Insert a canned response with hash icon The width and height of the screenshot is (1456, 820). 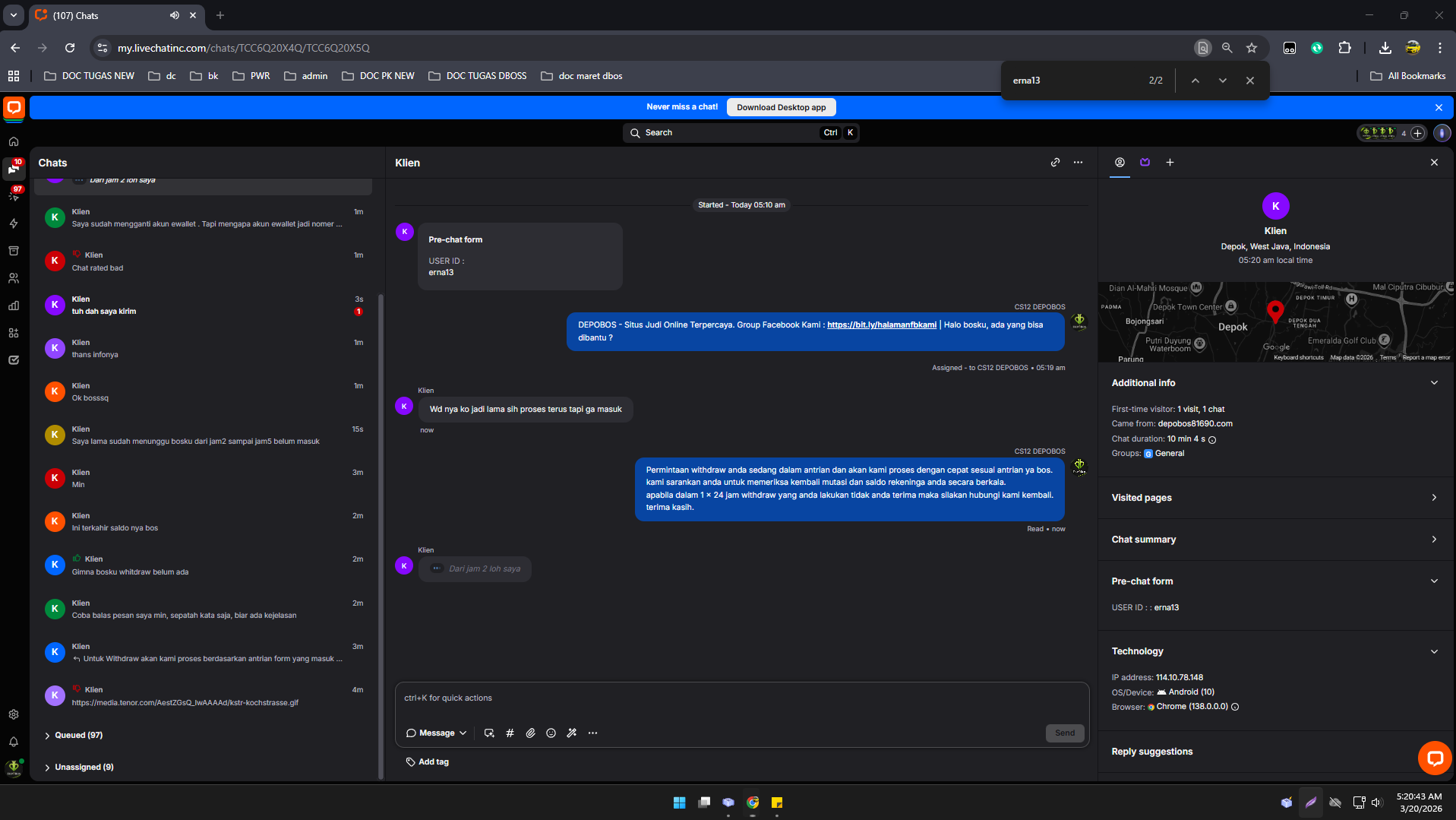click(x=510, y=733)
